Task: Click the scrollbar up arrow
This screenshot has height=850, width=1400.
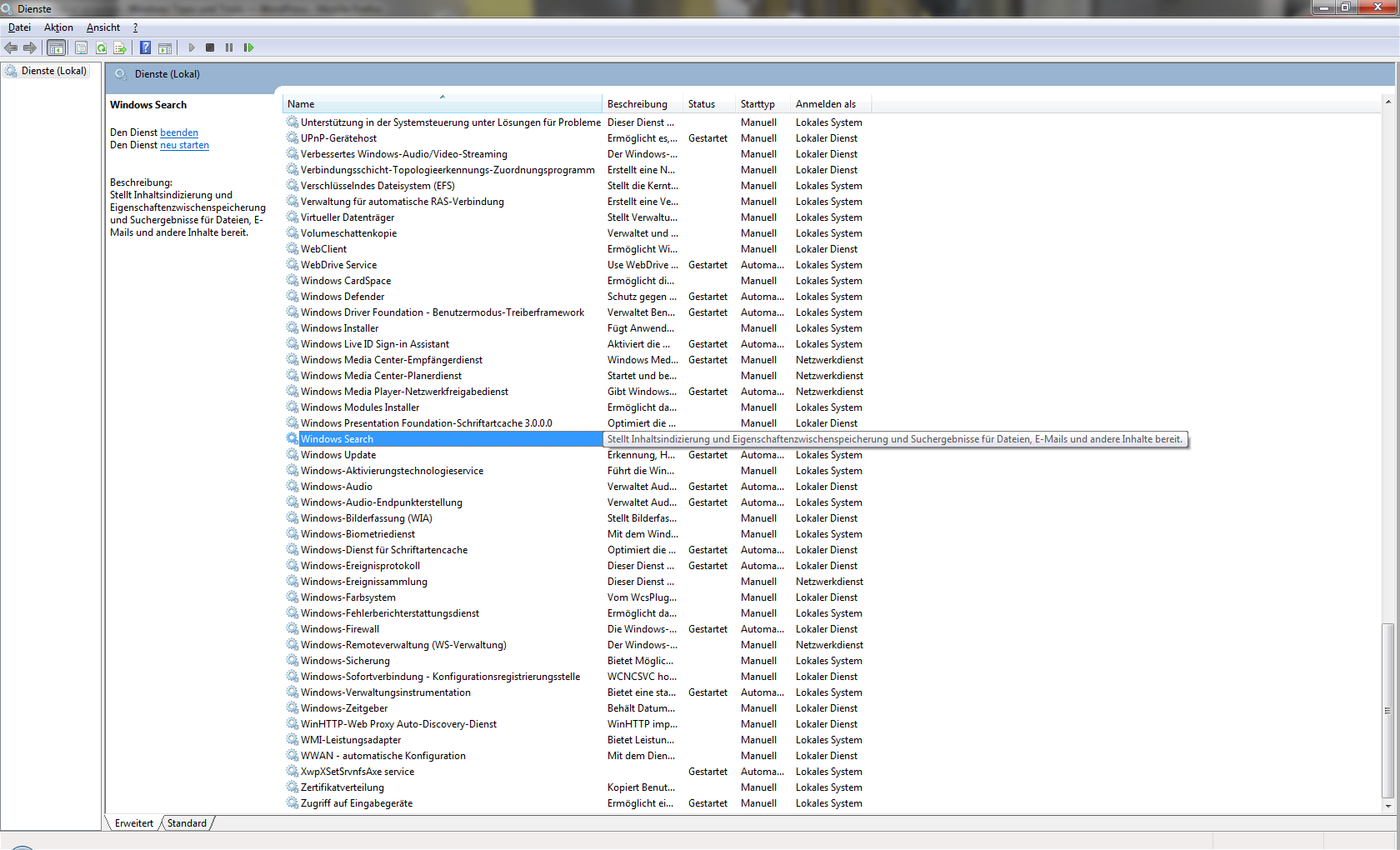Action: 1387,102
